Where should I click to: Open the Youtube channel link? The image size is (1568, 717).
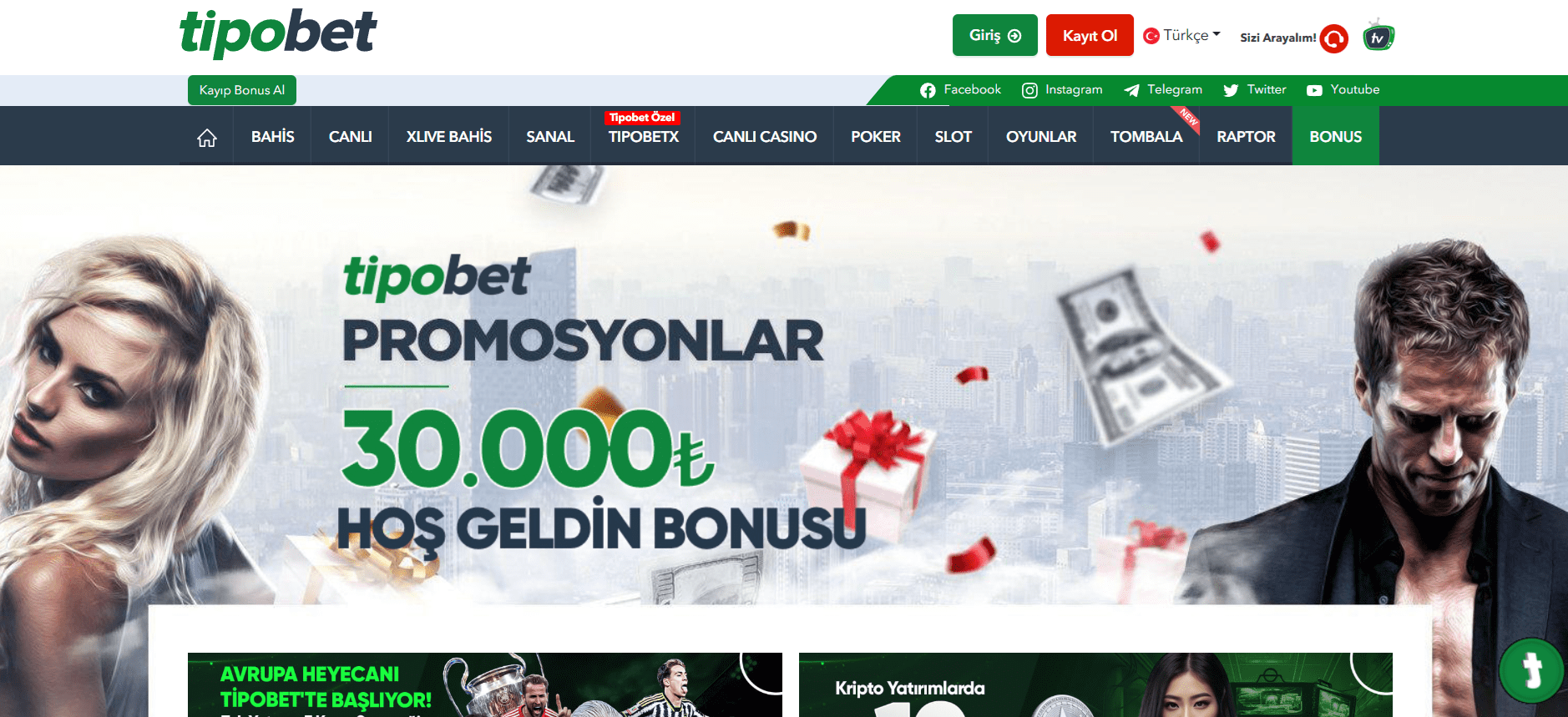[x=1343, y=90]
